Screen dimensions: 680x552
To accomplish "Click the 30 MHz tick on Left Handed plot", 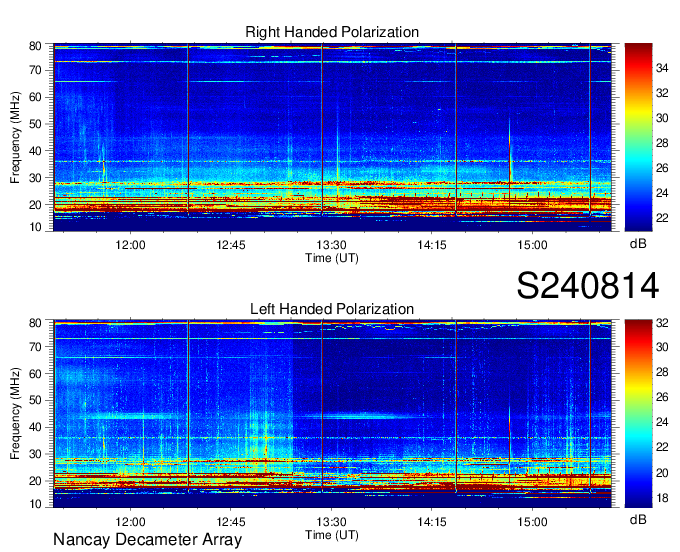I will click(x=35, y=454).
